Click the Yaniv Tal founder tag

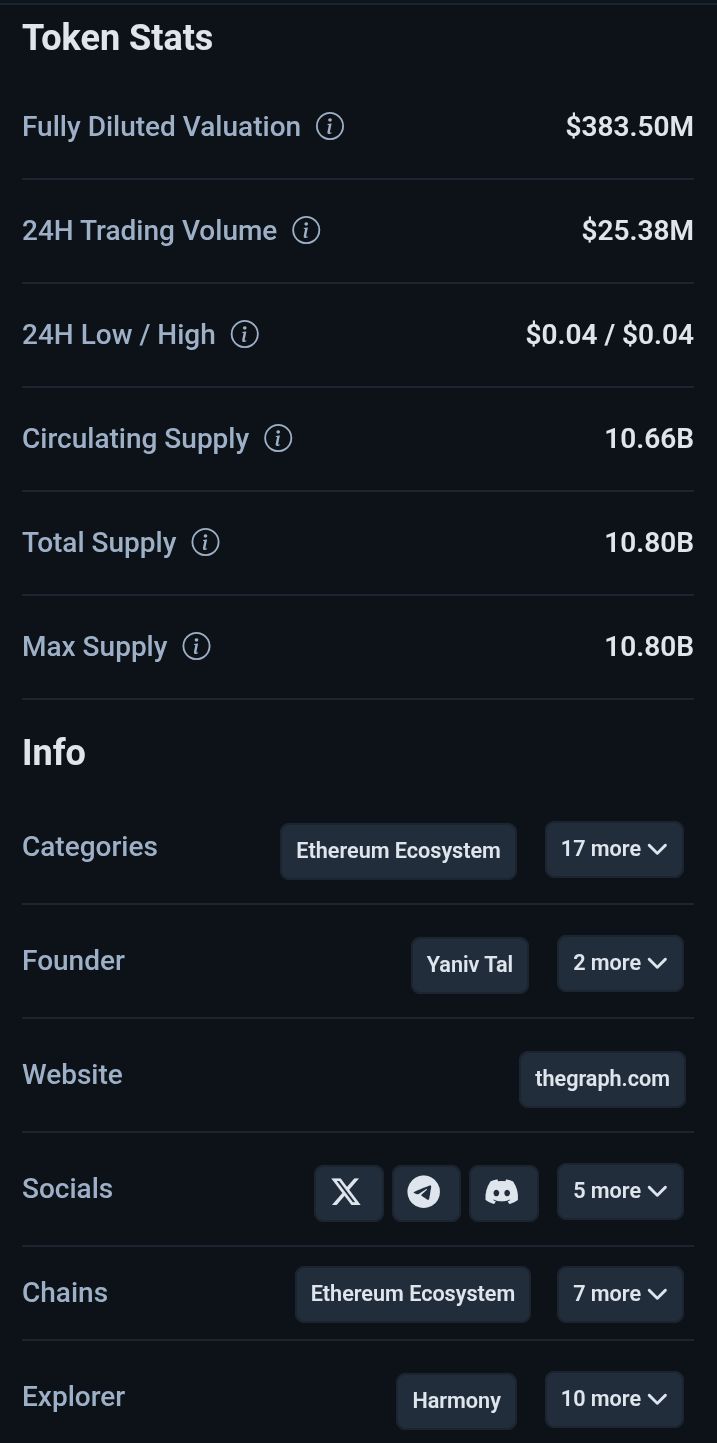tap(469, 965)
